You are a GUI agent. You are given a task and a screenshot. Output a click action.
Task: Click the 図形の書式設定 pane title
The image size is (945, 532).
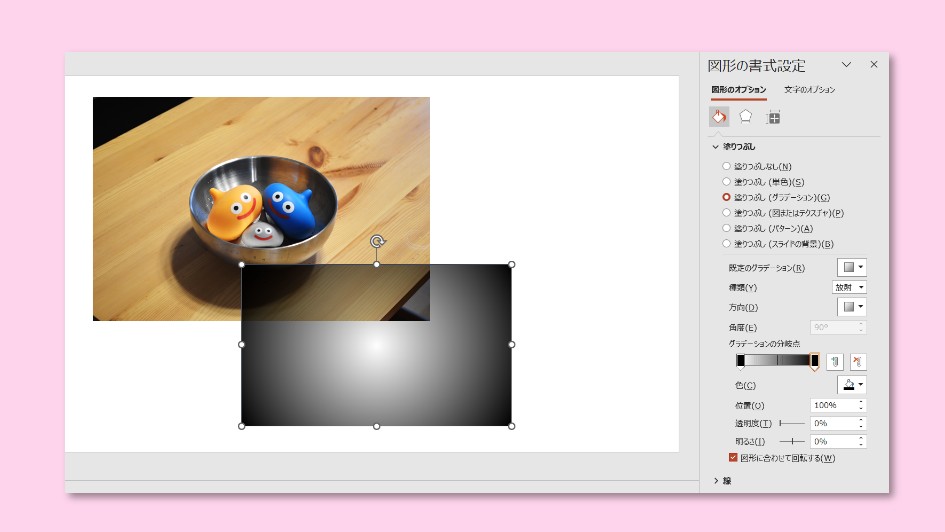click(756, 65)
